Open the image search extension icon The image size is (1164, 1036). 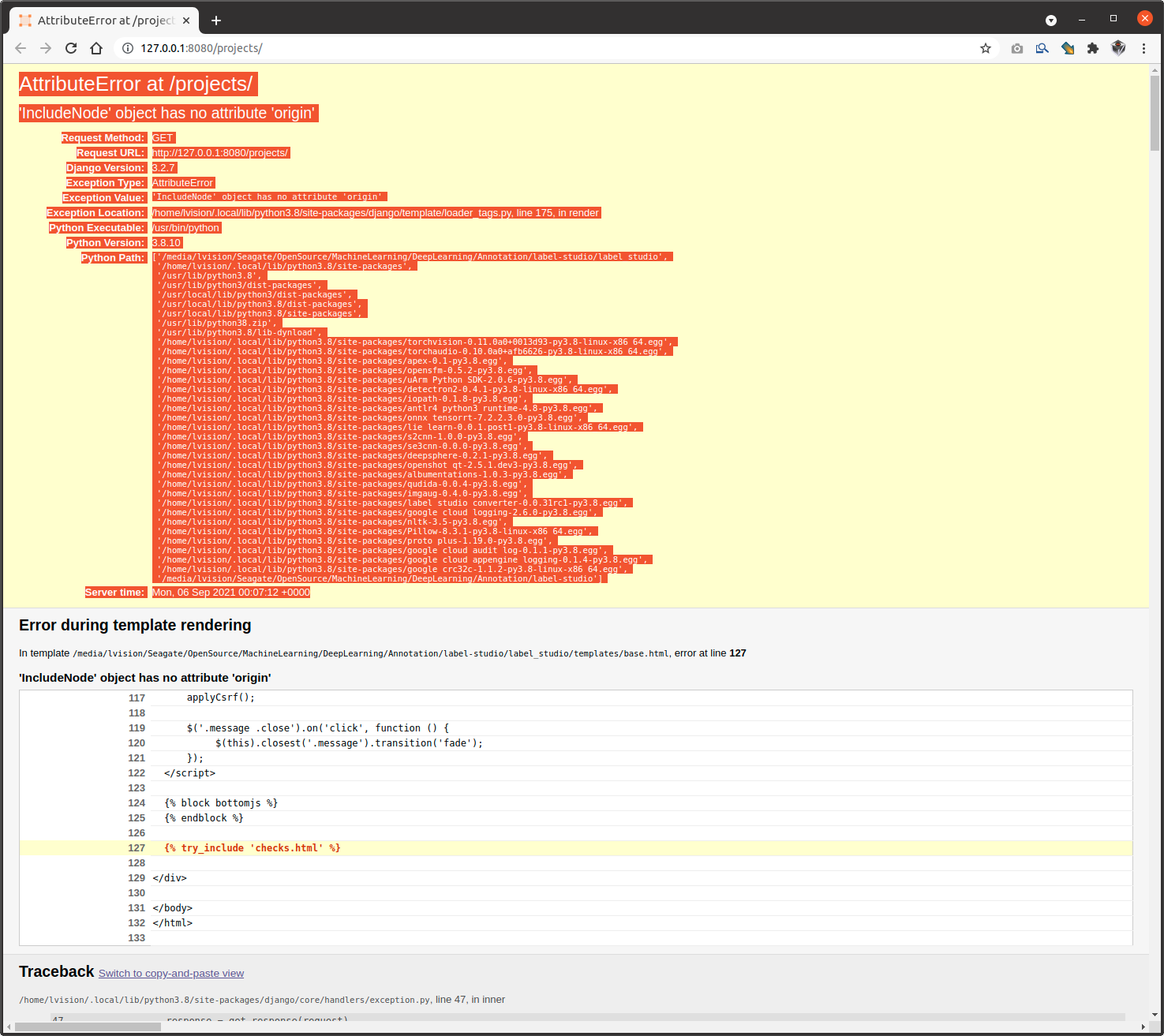1042,48
